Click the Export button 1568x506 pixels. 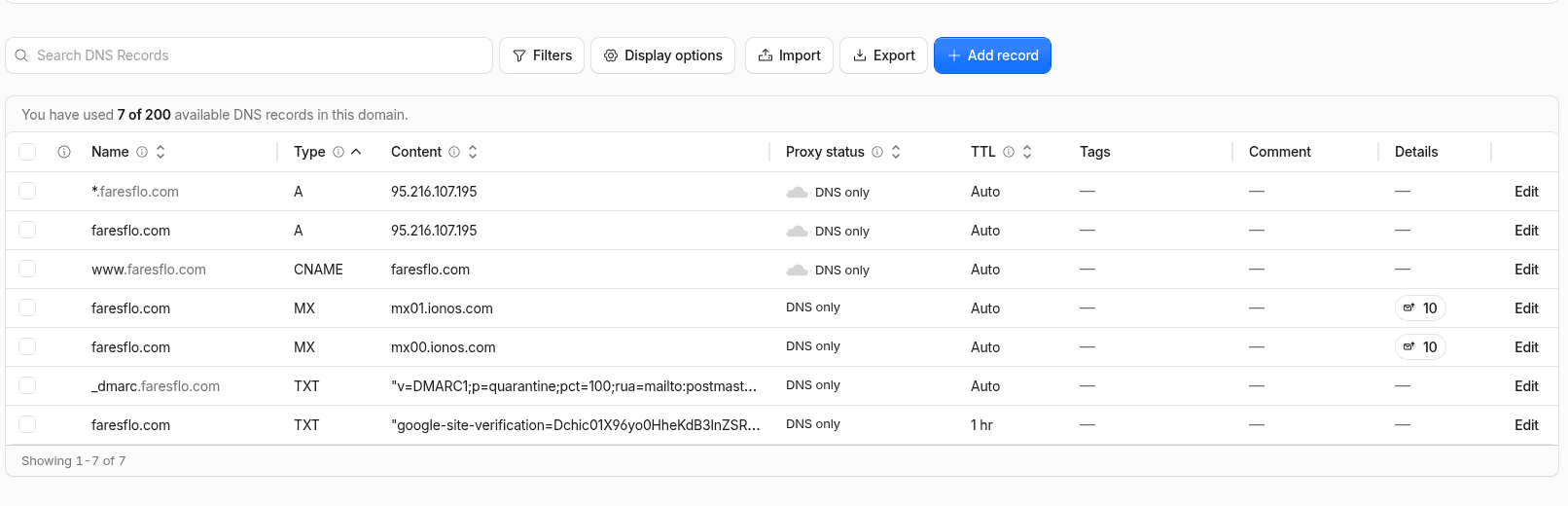click(883, 55)
